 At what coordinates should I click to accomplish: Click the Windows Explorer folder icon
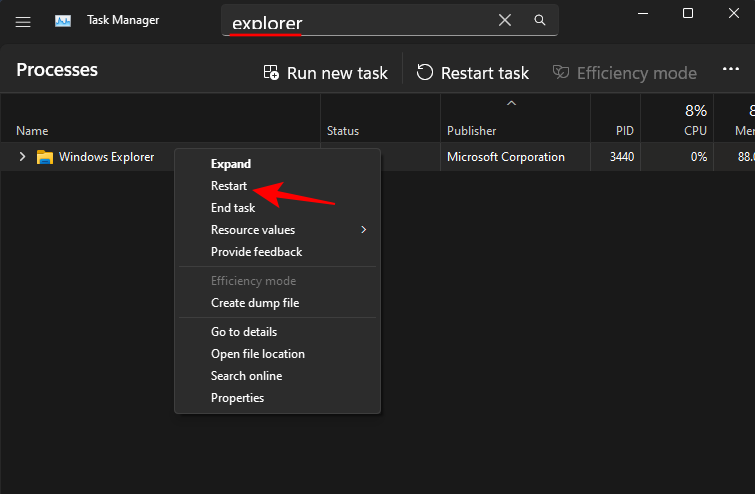click(x=44, y=157)
